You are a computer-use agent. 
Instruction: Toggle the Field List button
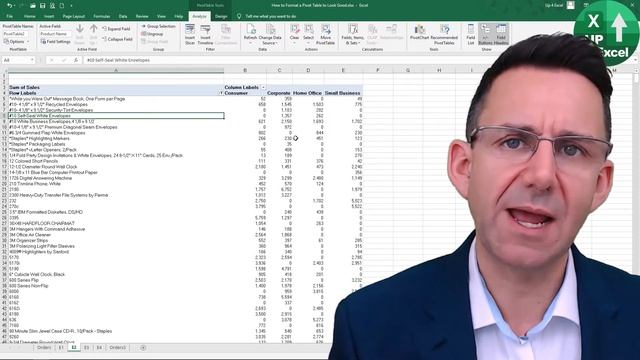point(471,35)
